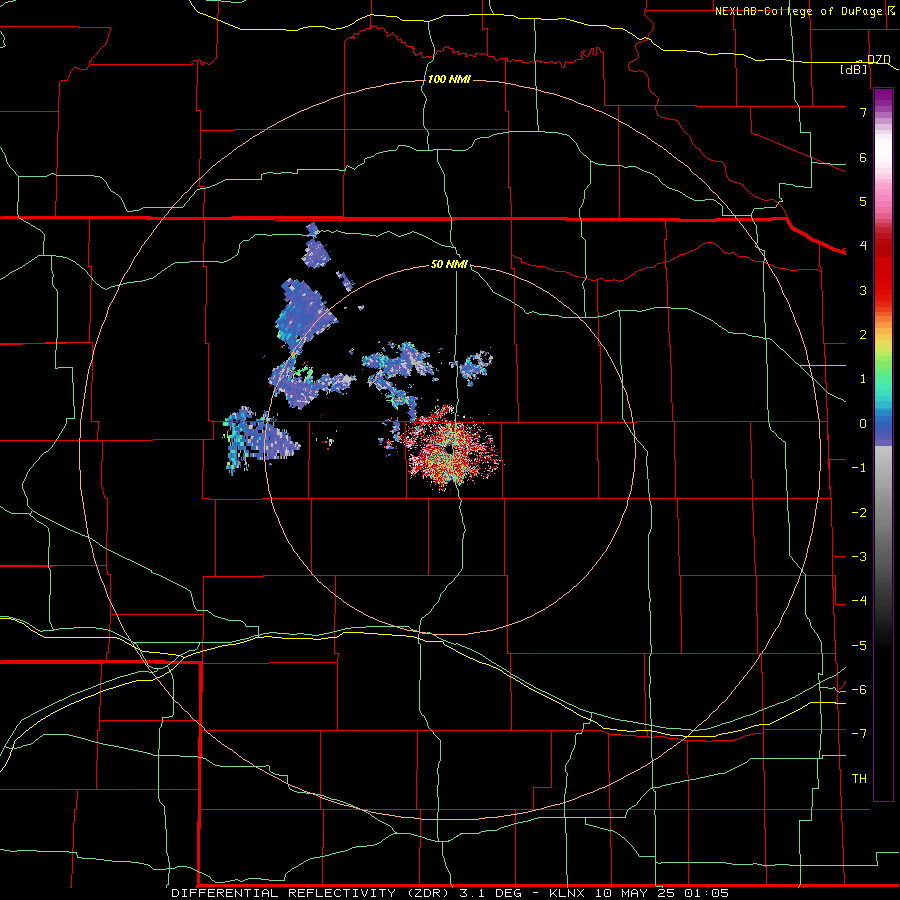Click the -3 value on the scale
This screenshot has width=900, height=900.
pos(859,557)
